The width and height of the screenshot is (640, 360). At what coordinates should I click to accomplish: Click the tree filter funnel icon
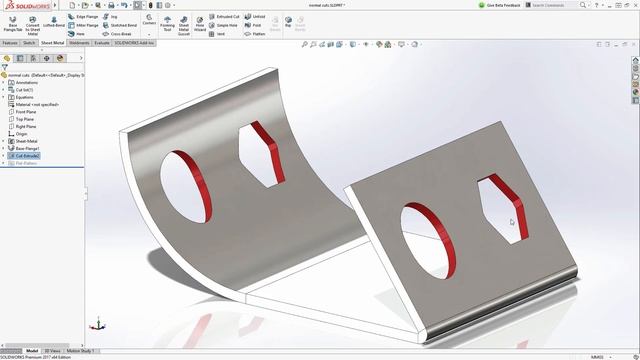pyautogui.click(x=4, y=67)
